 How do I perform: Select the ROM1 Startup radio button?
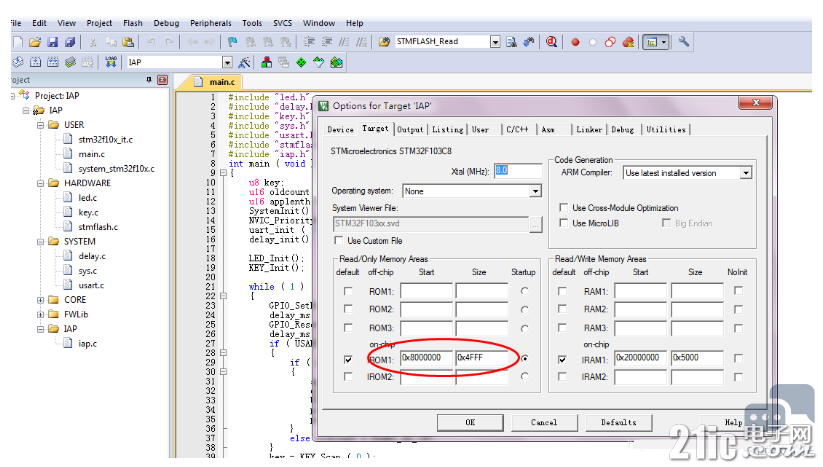coord(524,291)
